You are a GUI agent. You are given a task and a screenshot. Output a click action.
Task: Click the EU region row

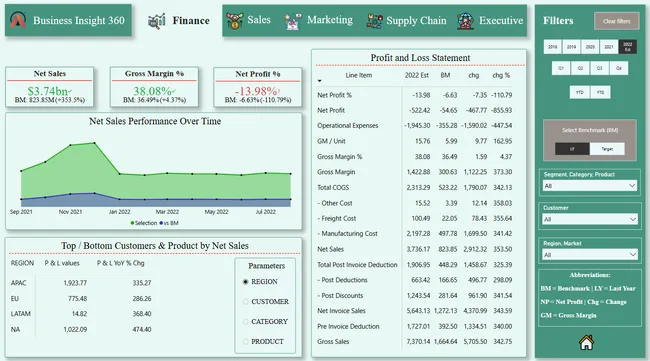81,298
